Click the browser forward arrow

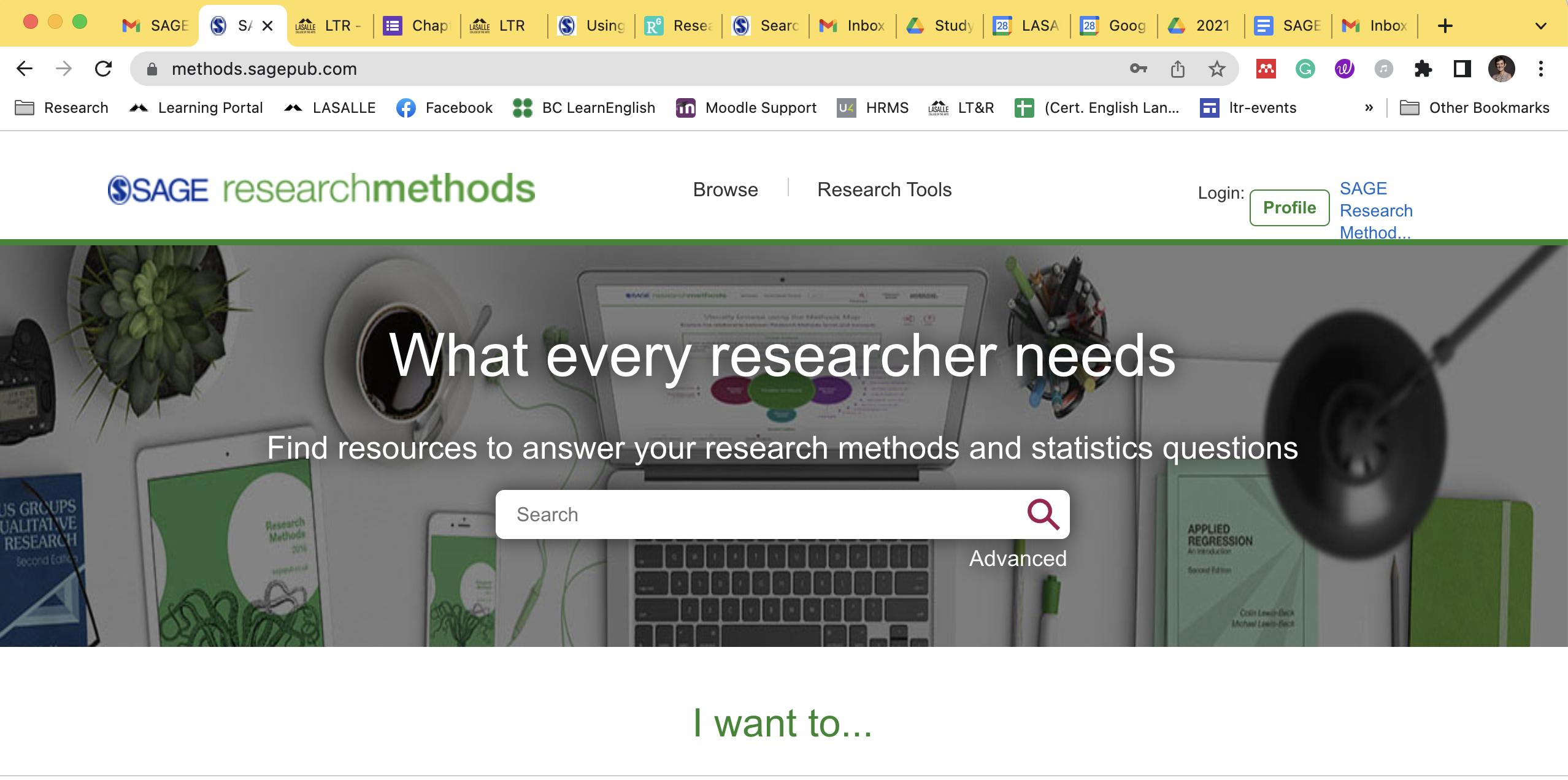64,69
